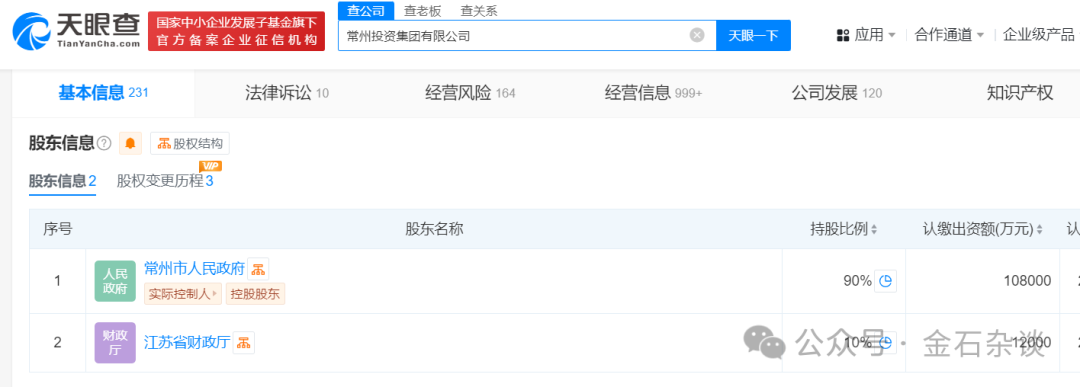Open 常州市人民政府 shareholder link
Screen dimensions: 1080x387
click(194, 268)
